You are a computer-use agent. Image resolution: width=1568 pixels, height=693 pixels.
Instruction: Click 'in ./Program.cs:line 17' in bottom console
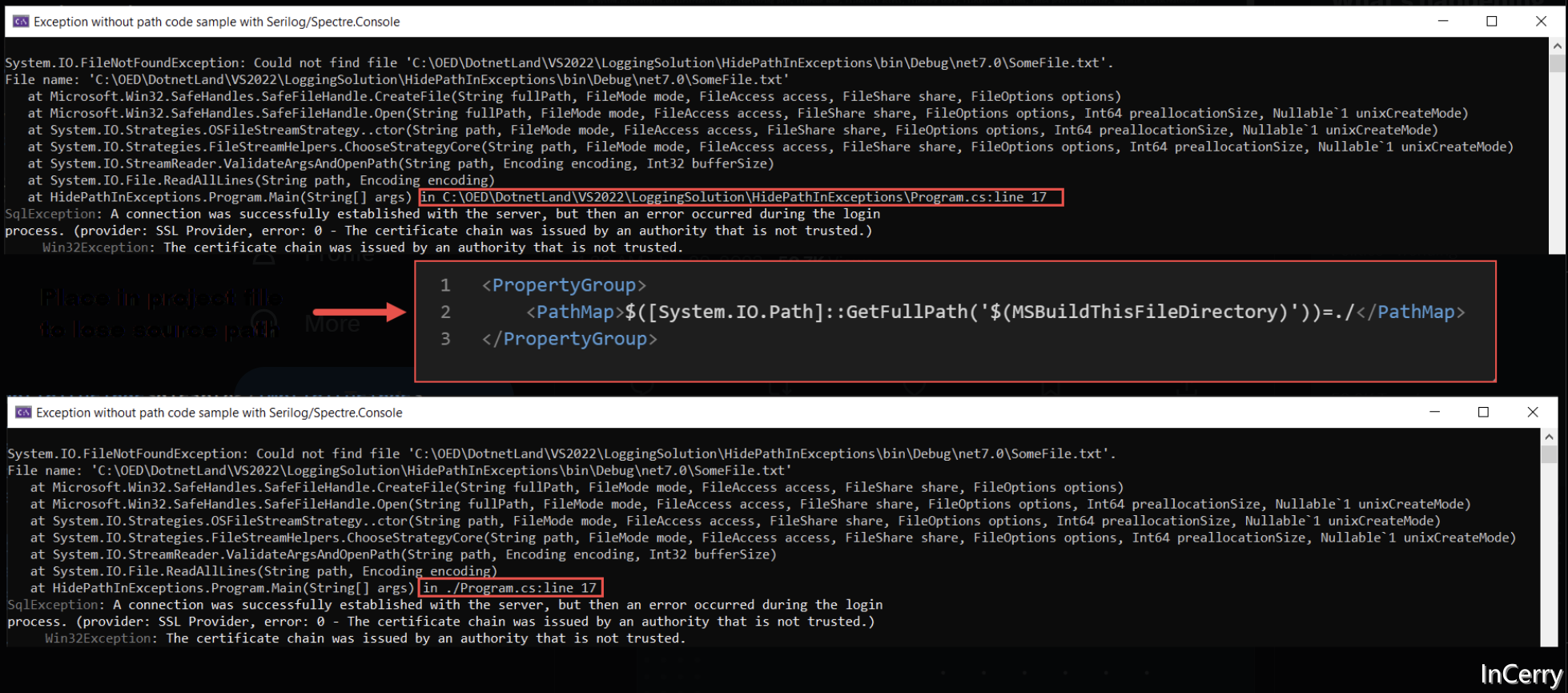[510, 588]
